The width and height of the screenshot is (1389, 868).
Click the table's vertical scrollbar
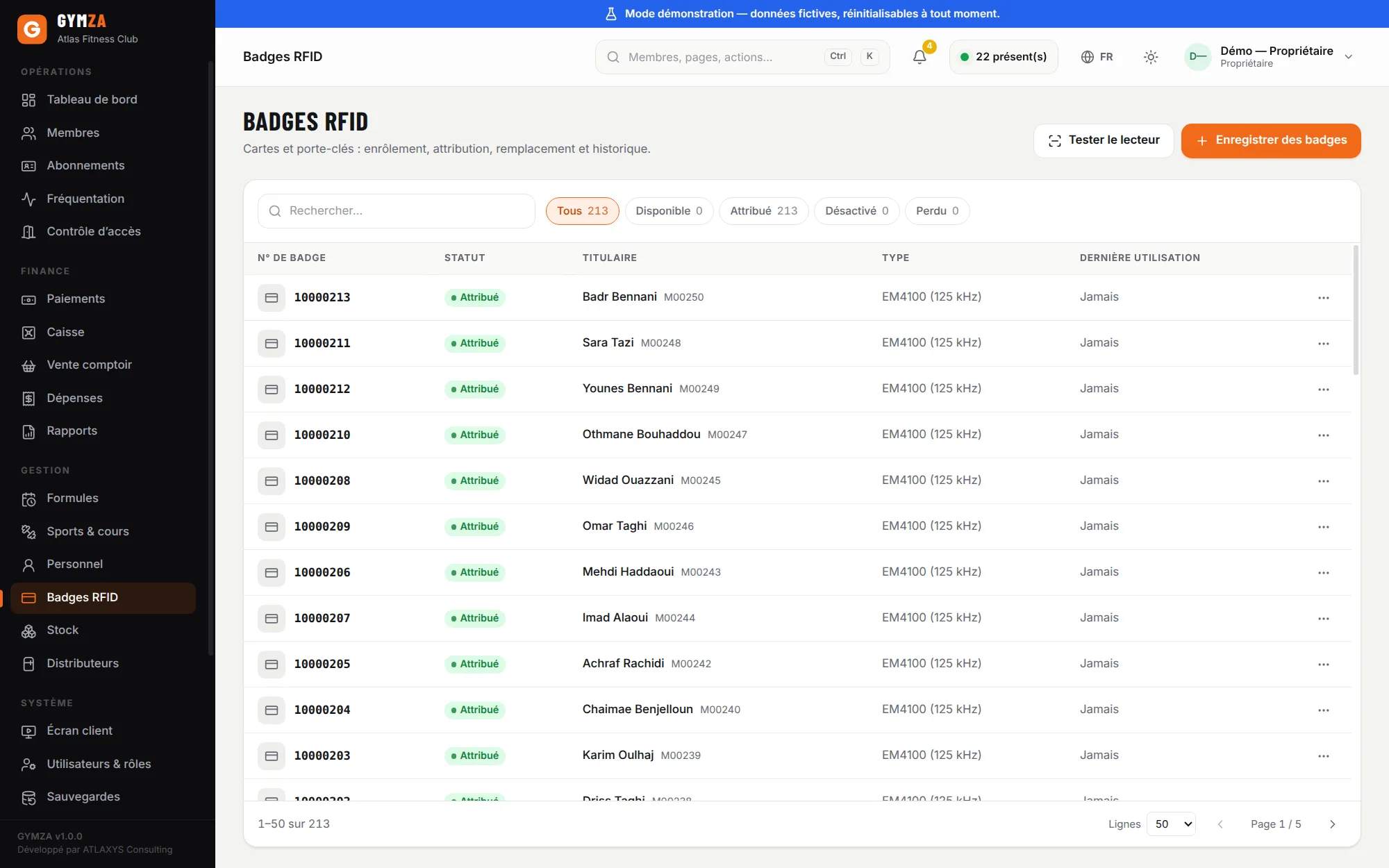(x=1356, y=310)
